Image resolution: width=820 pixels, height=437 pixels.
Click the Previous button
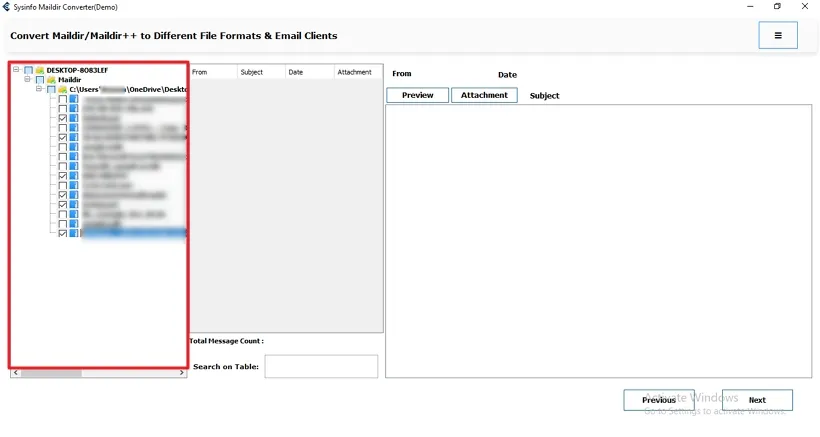click(659, 400)
